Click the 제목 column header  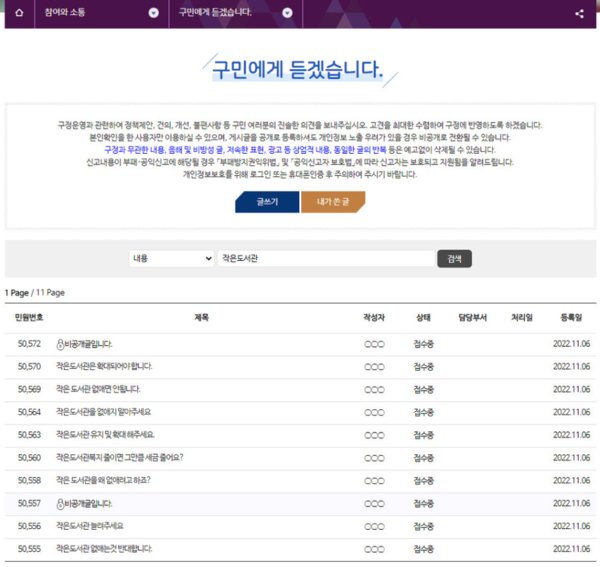(202, 317)
